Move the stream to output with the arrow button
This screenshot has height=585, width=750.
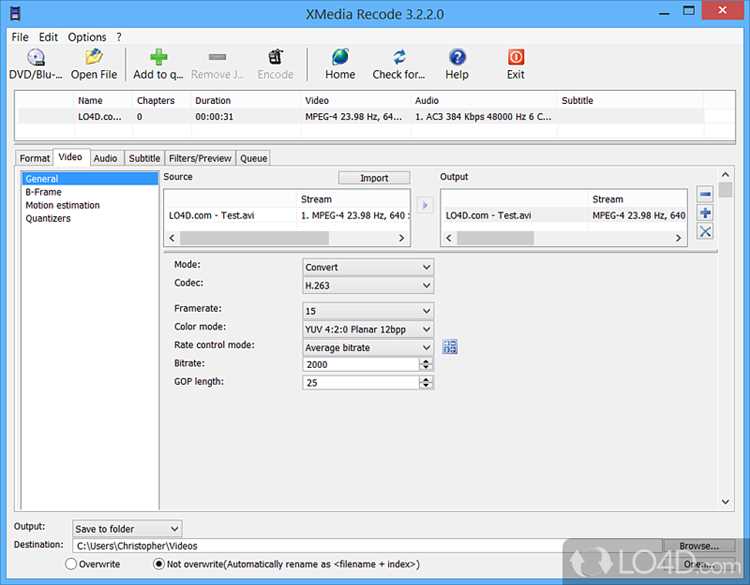pyautogui.click(x=424, y=205)
